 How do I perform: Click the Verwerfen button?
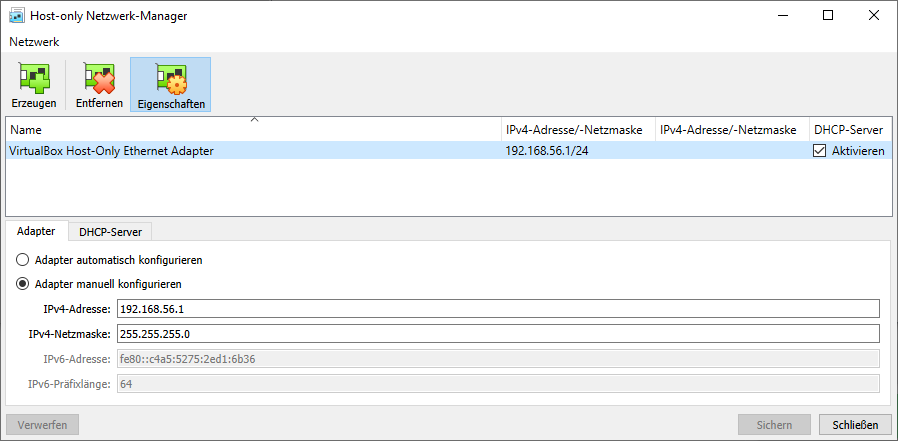tap(42, 425)
